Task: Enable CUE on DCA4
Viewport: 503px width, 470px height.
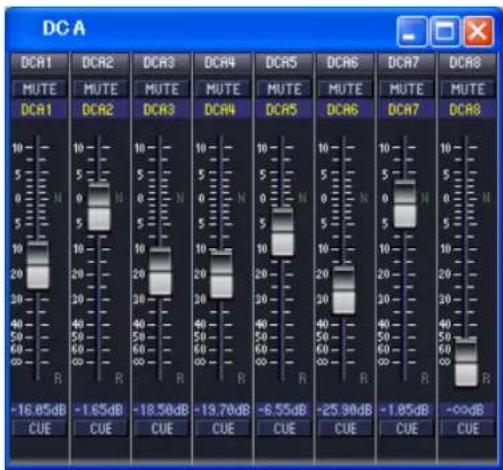Action: [x=223, y=428]
